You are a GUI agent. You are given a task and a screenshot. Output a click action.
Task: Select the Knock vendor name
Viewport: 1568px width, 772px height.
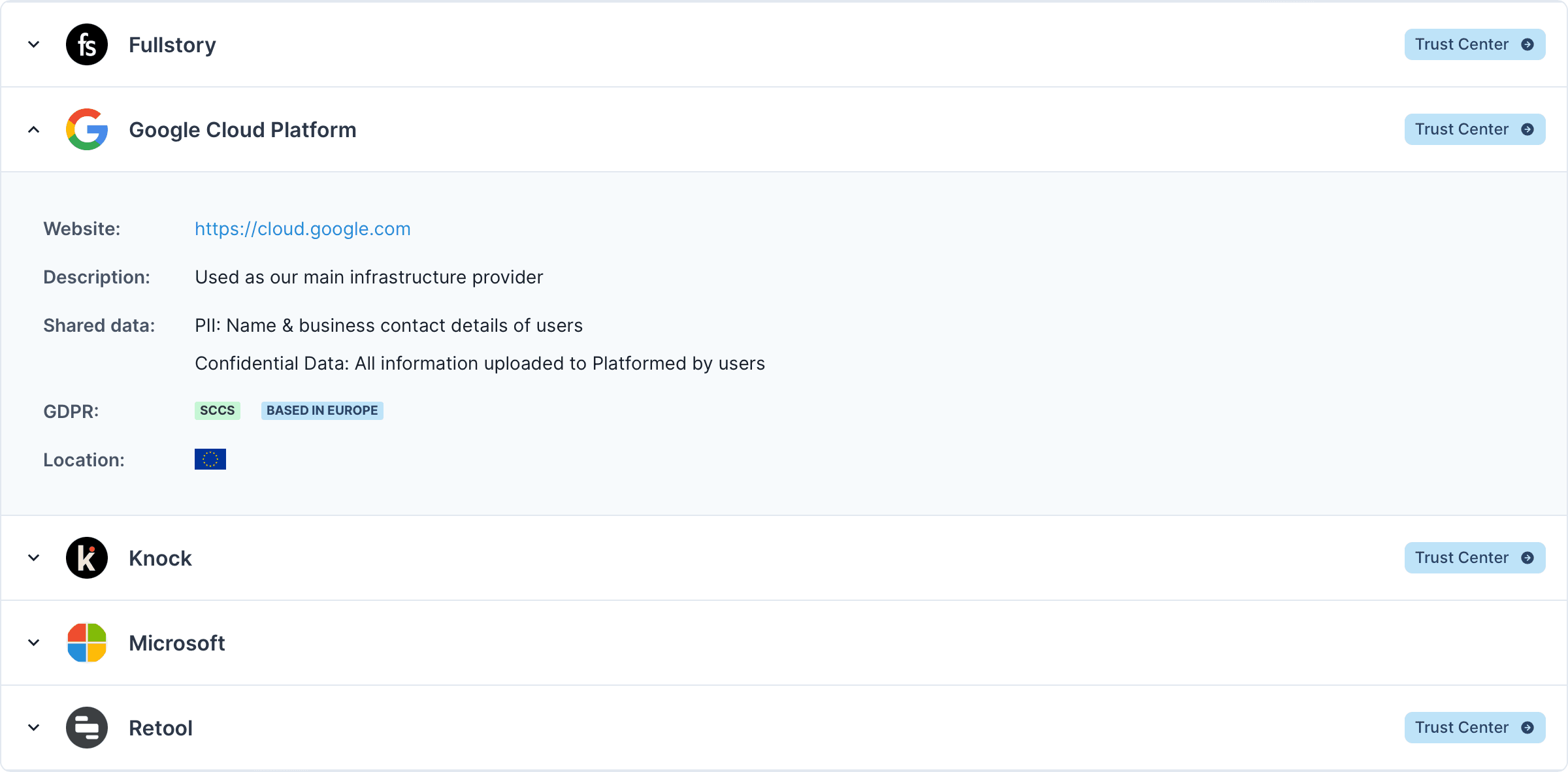160,558
